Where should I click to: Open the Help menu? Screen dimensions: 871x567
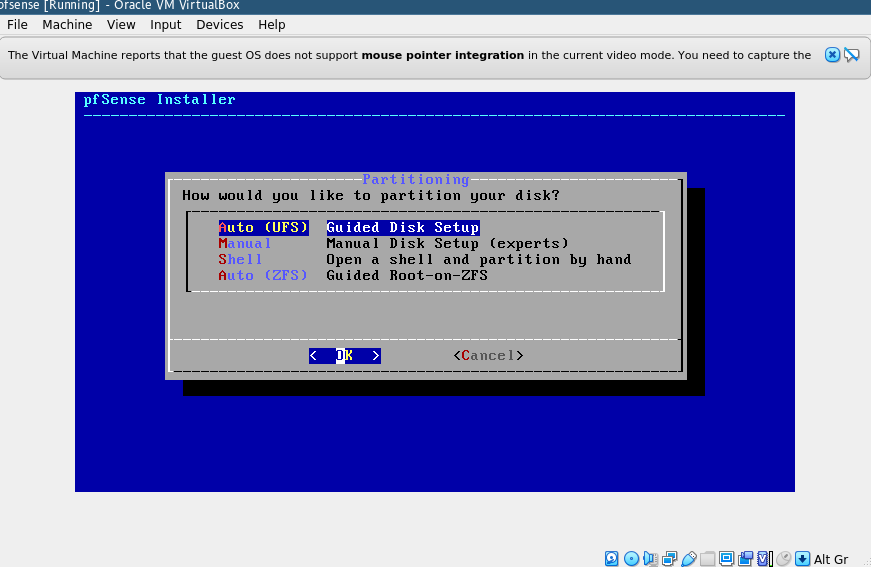[272, 24]
